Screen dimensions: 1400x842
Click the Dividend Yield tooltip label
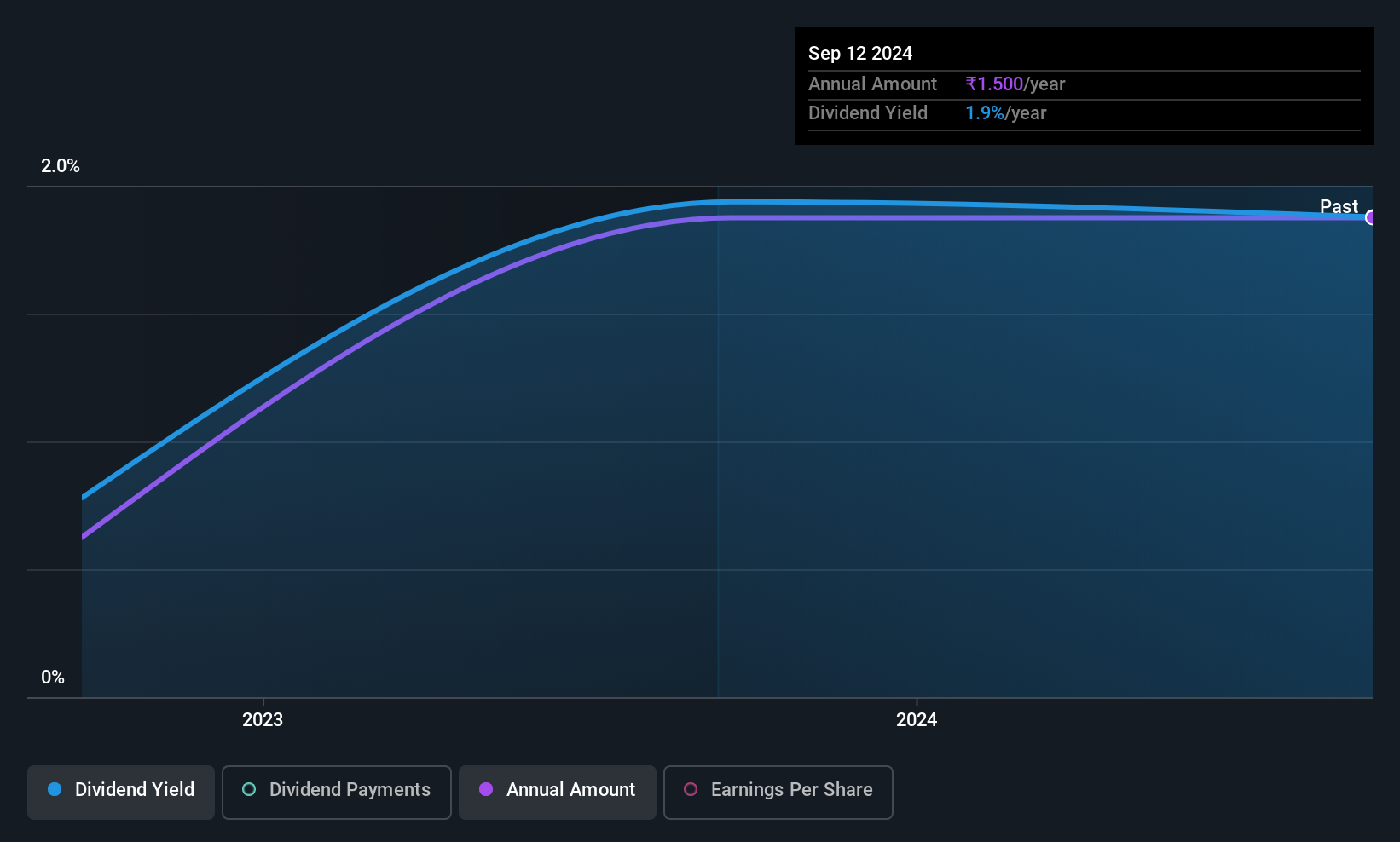point(868,113)
